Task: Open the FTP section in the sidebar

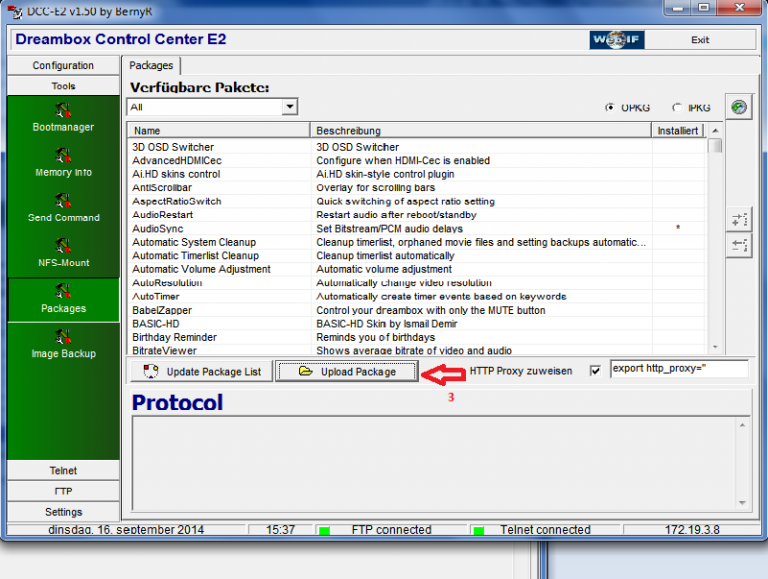Action: coord(63,491)
